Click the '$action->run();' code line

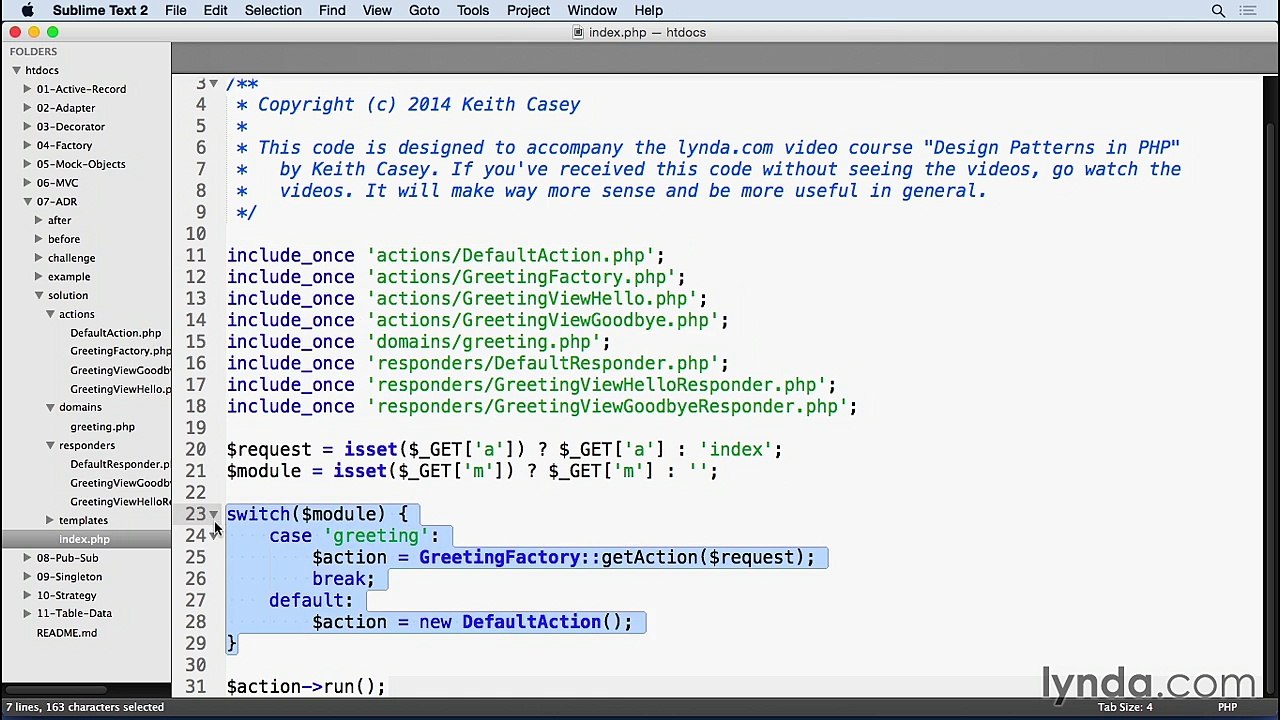point(306,687)
